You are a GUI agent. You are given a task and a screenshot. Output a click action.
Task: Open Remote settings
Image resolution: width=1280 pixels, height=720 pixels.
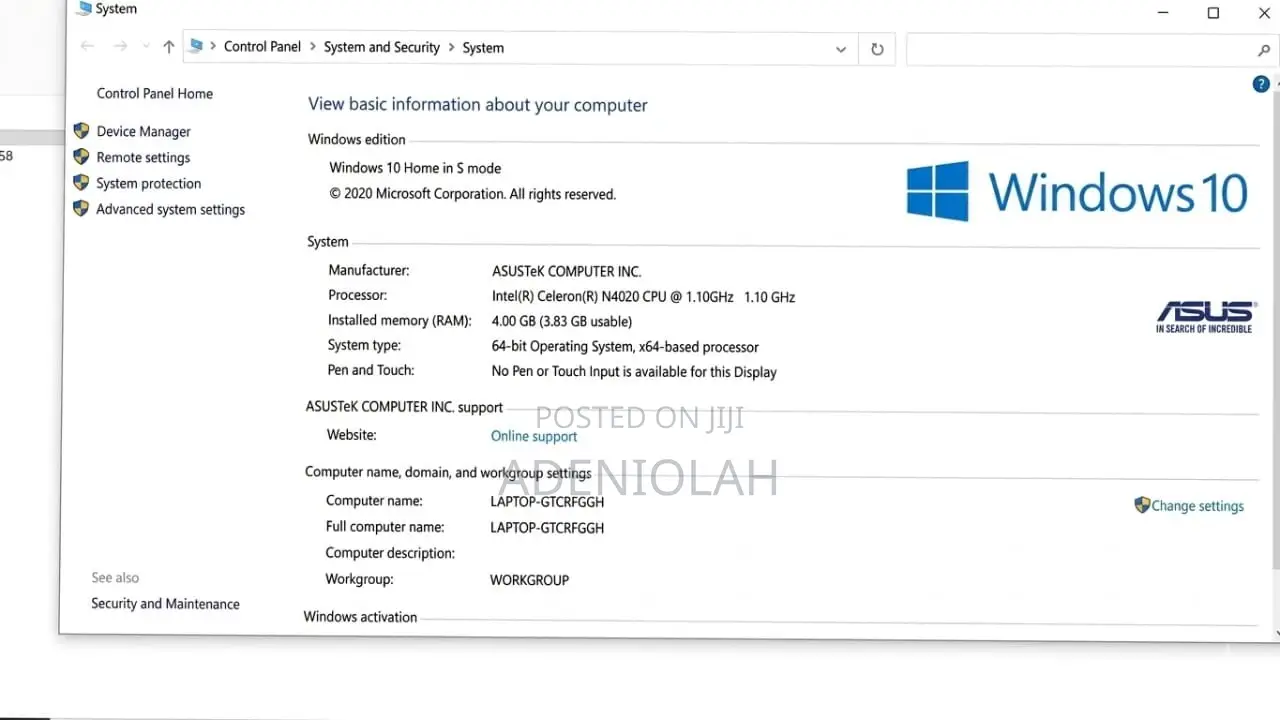point(143,157)
